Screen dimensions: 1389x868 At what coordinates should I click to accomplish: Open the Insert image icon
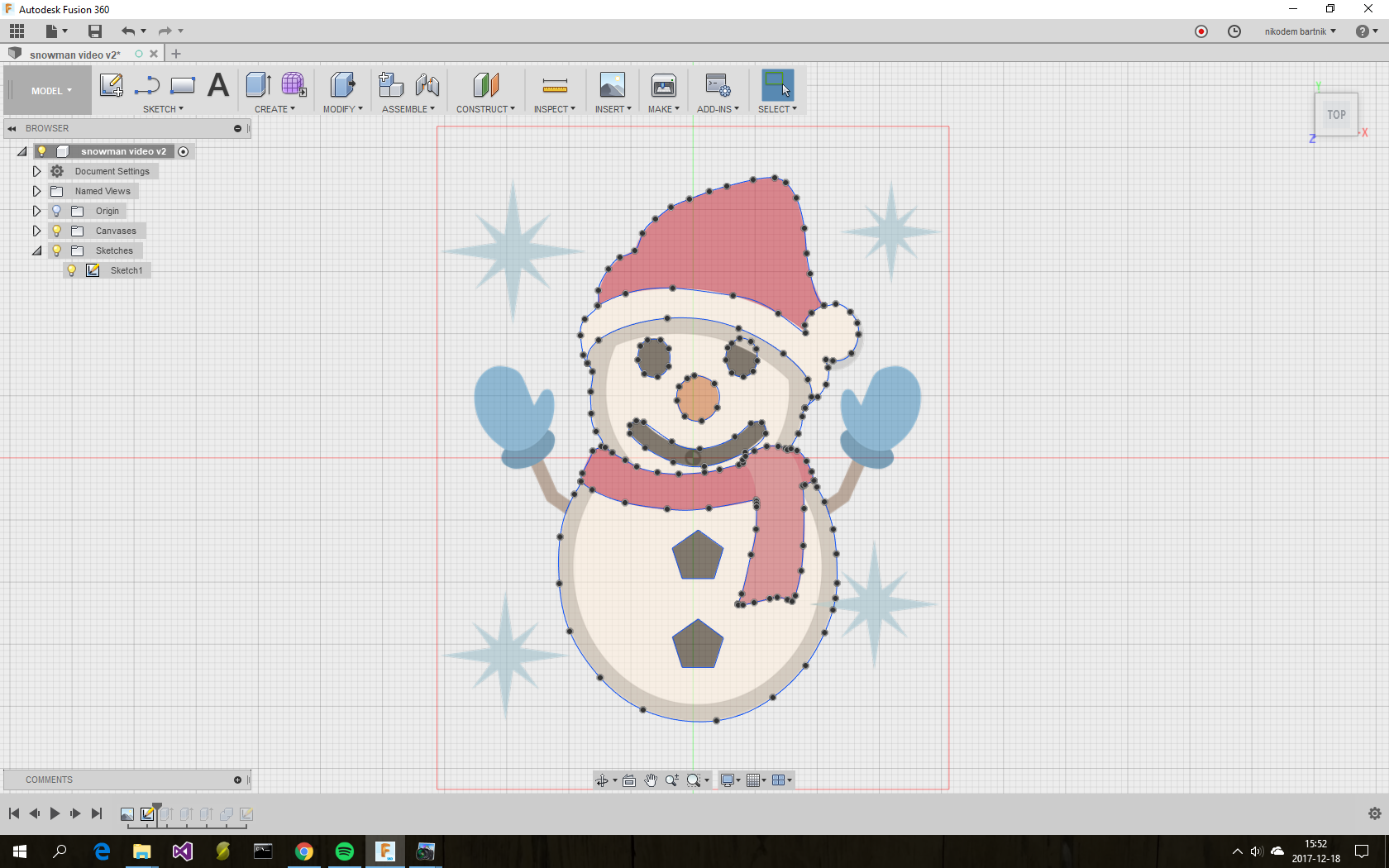tap(612, 85)
